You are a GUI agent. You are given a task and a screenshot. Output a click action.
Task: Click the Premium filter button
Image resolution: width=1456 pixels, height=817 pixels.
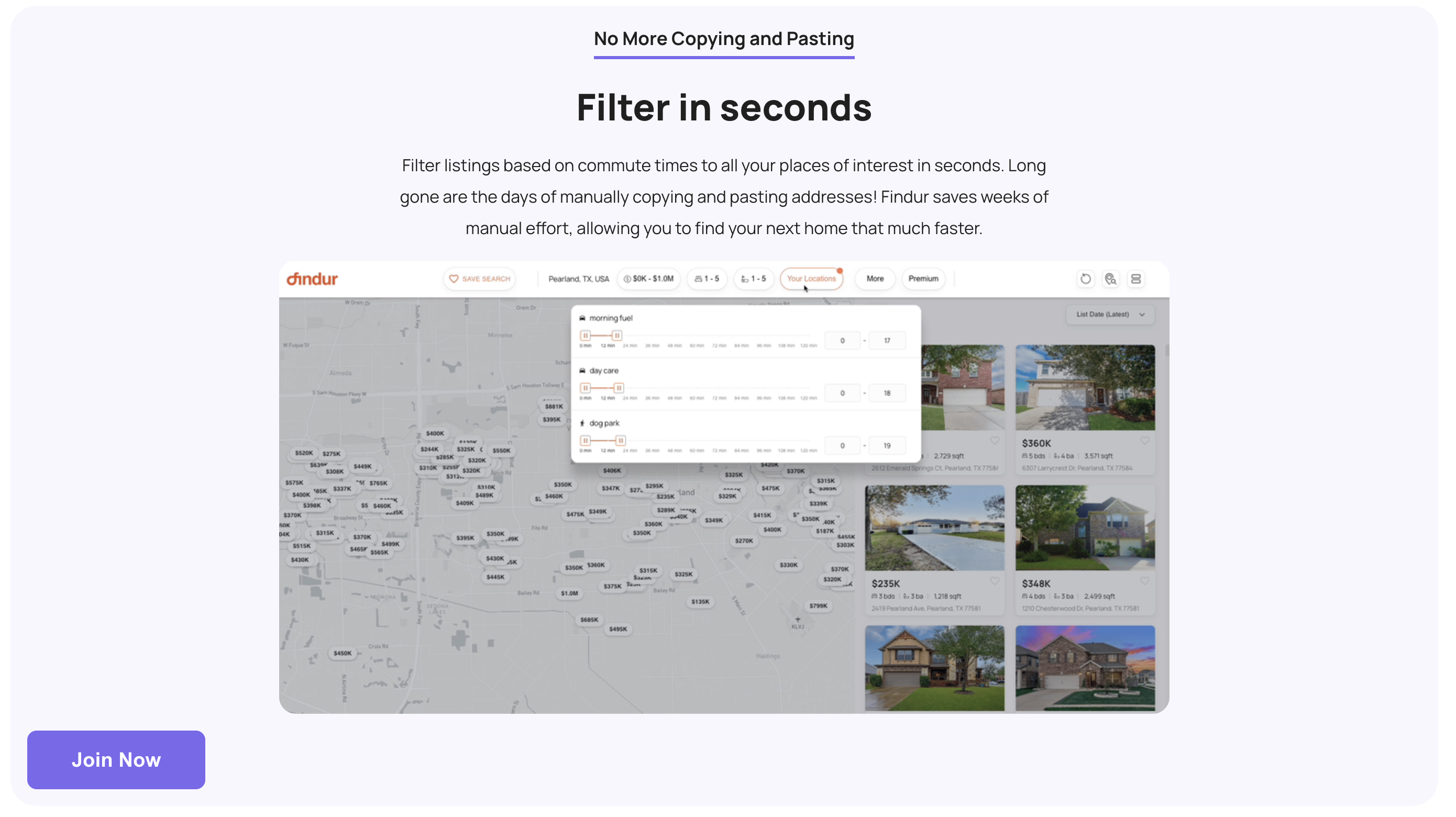[923, 279]
